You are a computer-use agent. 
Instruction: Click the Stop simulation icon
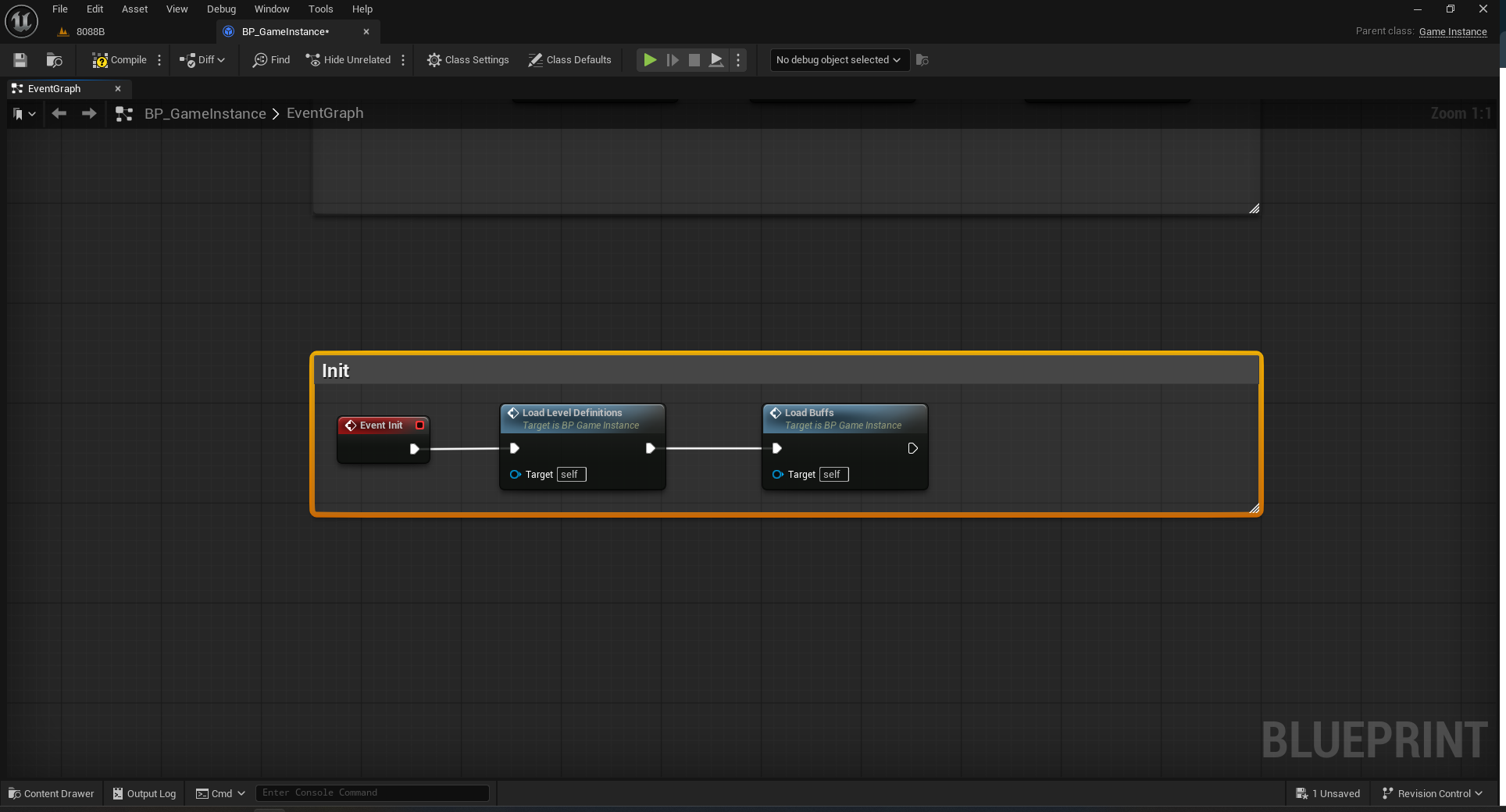(694, 60)
